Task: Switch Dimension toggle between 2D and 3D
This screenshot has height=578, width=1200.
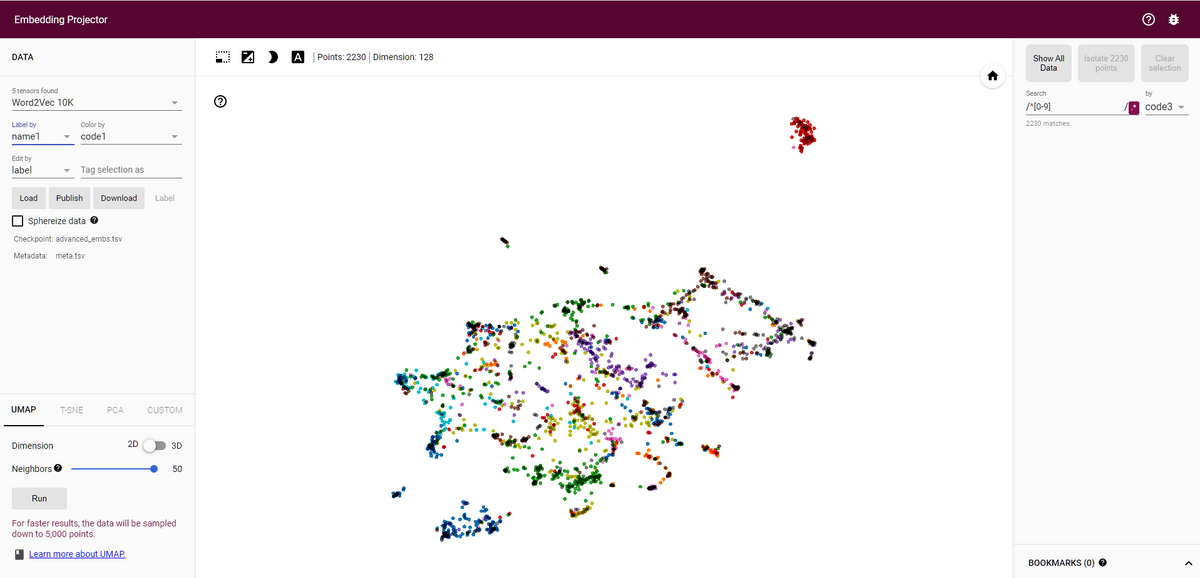Action: coord(154,445)
